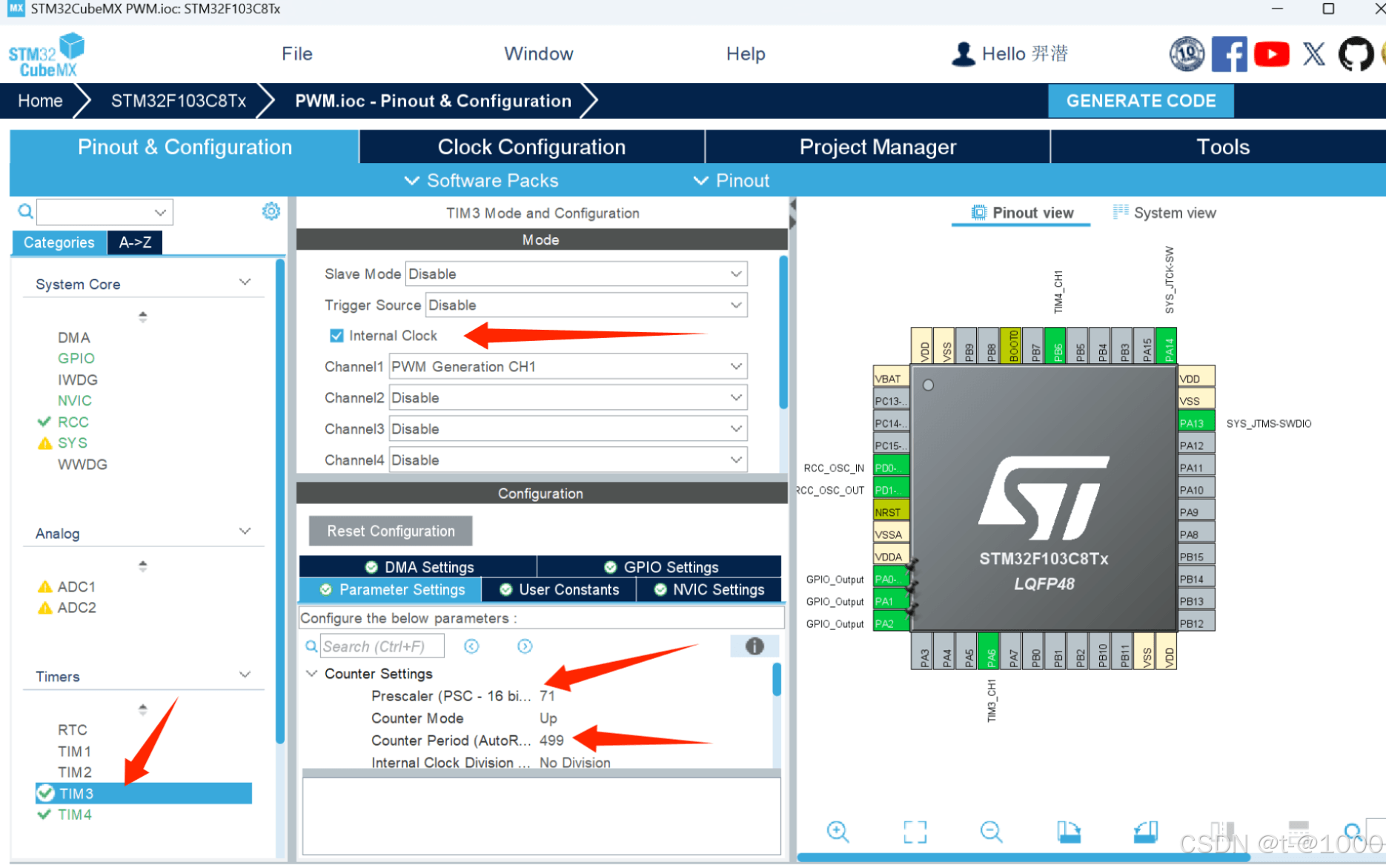Click the GENERATE CODE button
The image size is (1386, 868).
pos(1141,101)
